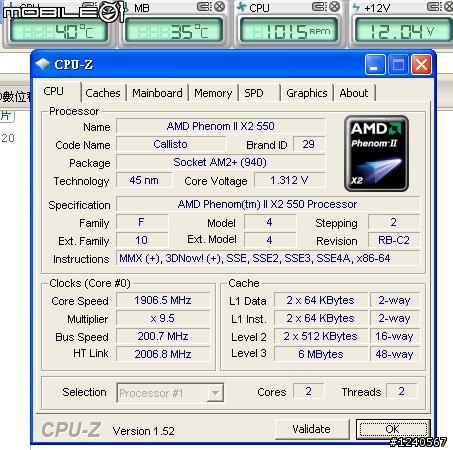Maximize the CPU-Z window
The image size is (453, 450).
point(398,64)
